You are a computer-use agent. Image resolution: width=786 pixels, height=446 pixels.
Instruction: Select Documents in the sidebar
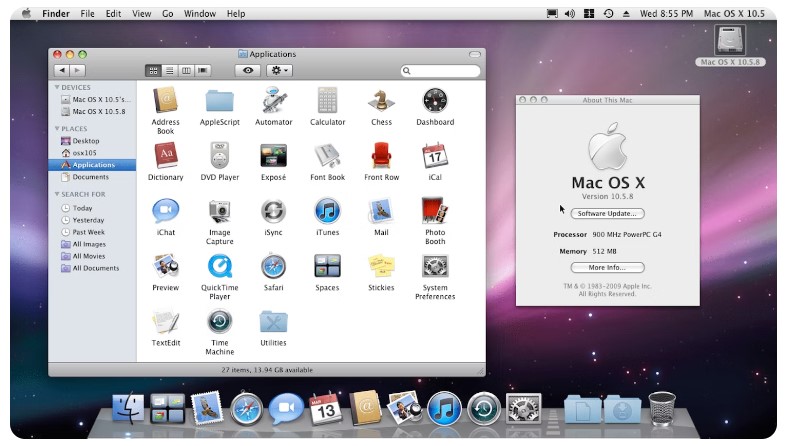[92, 177]
